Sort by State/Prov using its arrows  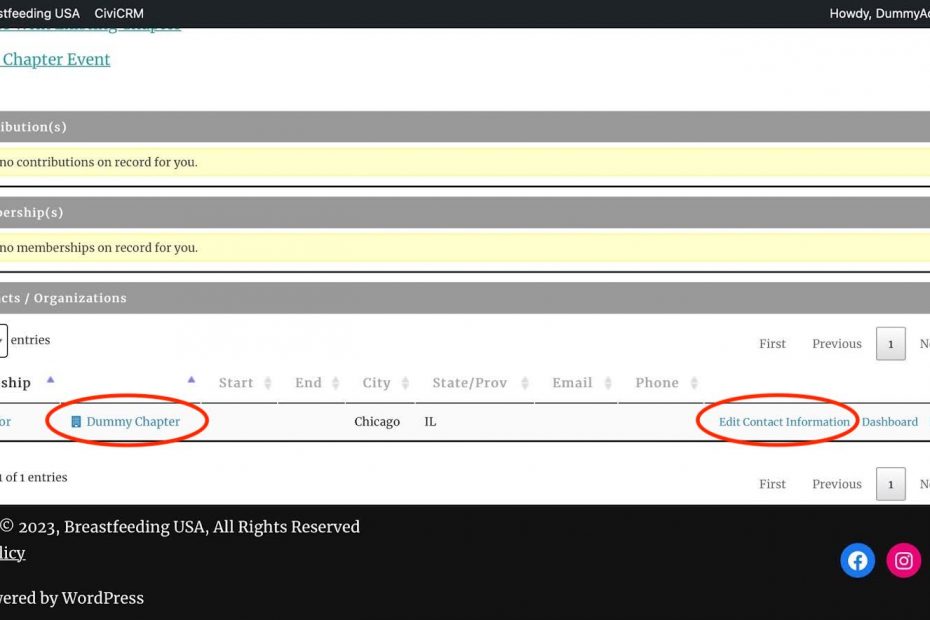tap(525, 383)
